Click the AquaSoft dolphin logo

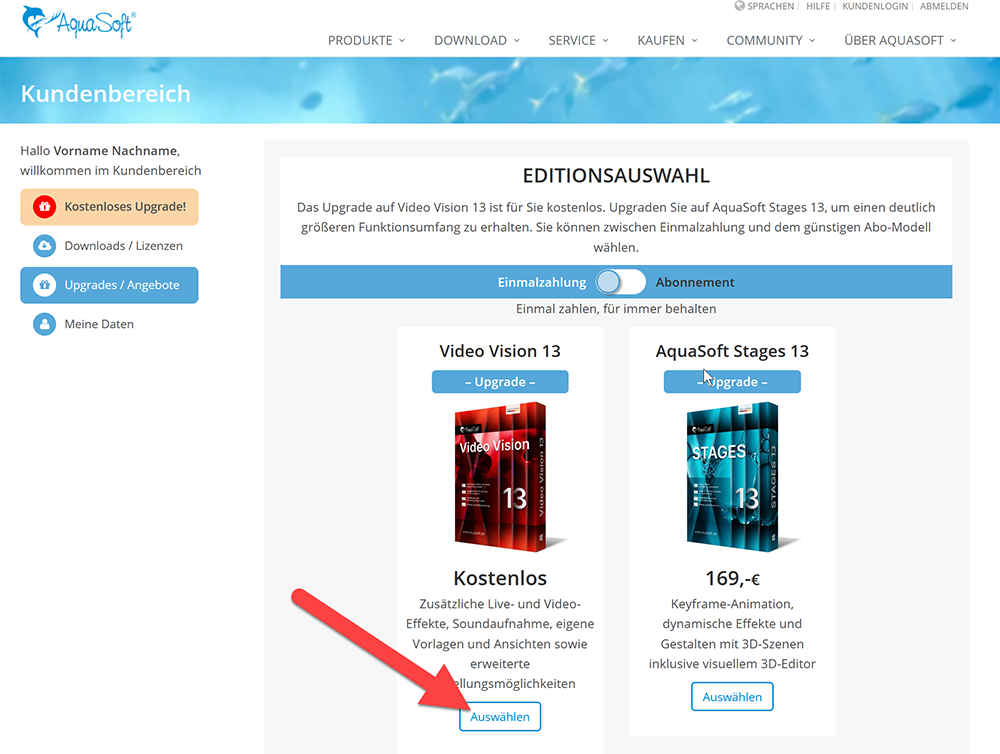(78, 22)
